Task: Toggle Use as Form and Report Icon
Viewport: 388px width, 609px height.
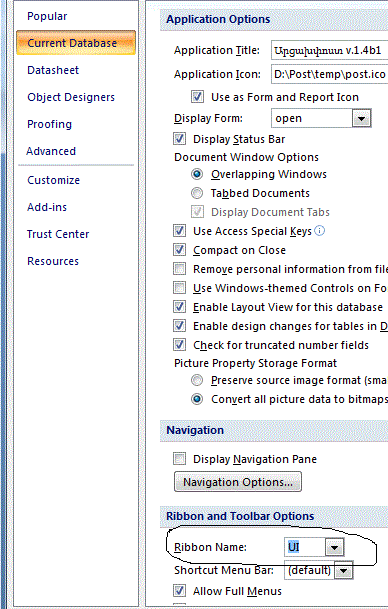Action: click(x=197, y=97)
